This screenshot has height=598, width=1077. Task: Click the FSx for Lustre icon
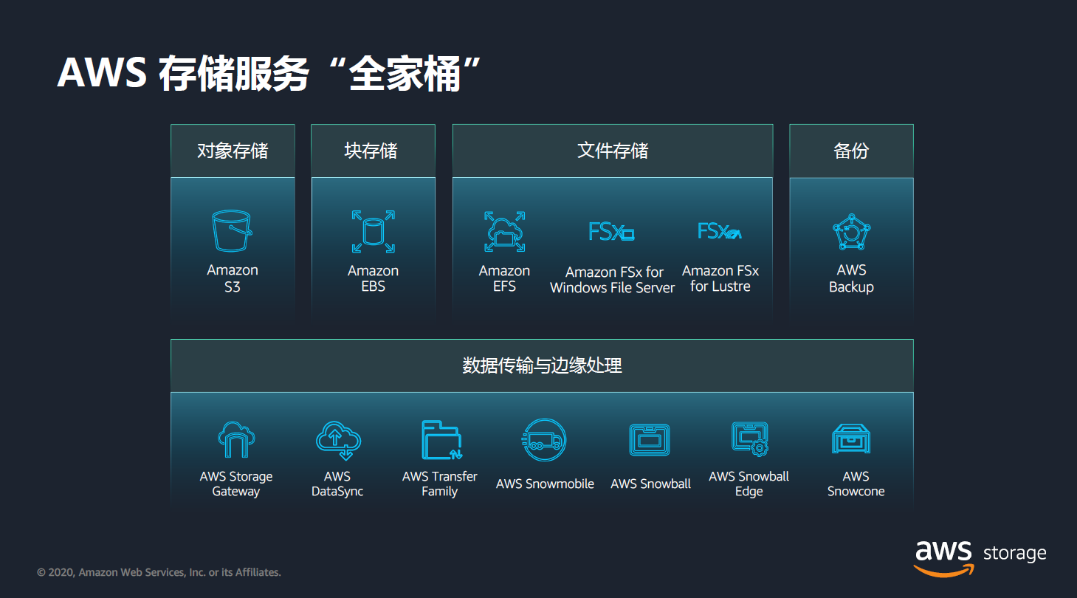719,231
